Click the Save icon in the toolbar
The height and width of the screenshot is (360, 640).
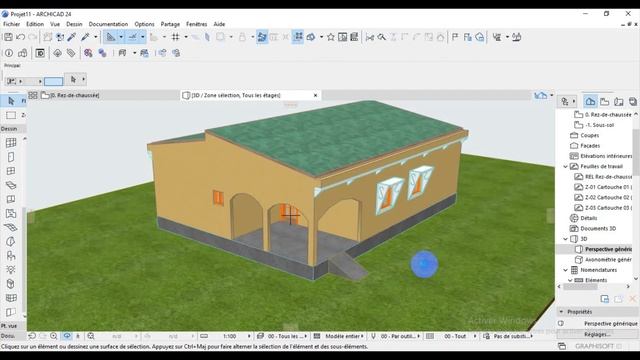pos(8,37)
